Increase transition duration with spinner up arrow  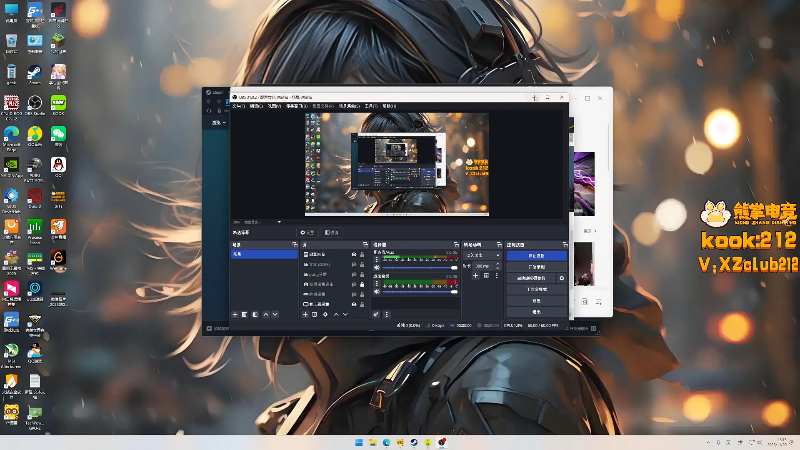click(x=498, y=264)
